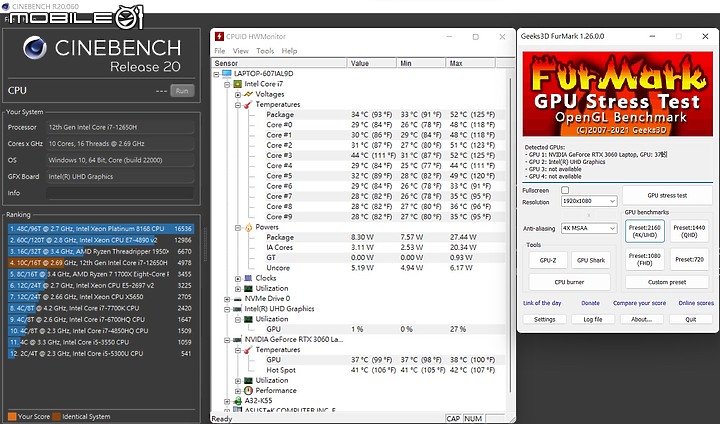Screen dimensions: 720x424
Task: Click the thermometer icon beside CPU Temperatures
Action: (x=248, y=104)
